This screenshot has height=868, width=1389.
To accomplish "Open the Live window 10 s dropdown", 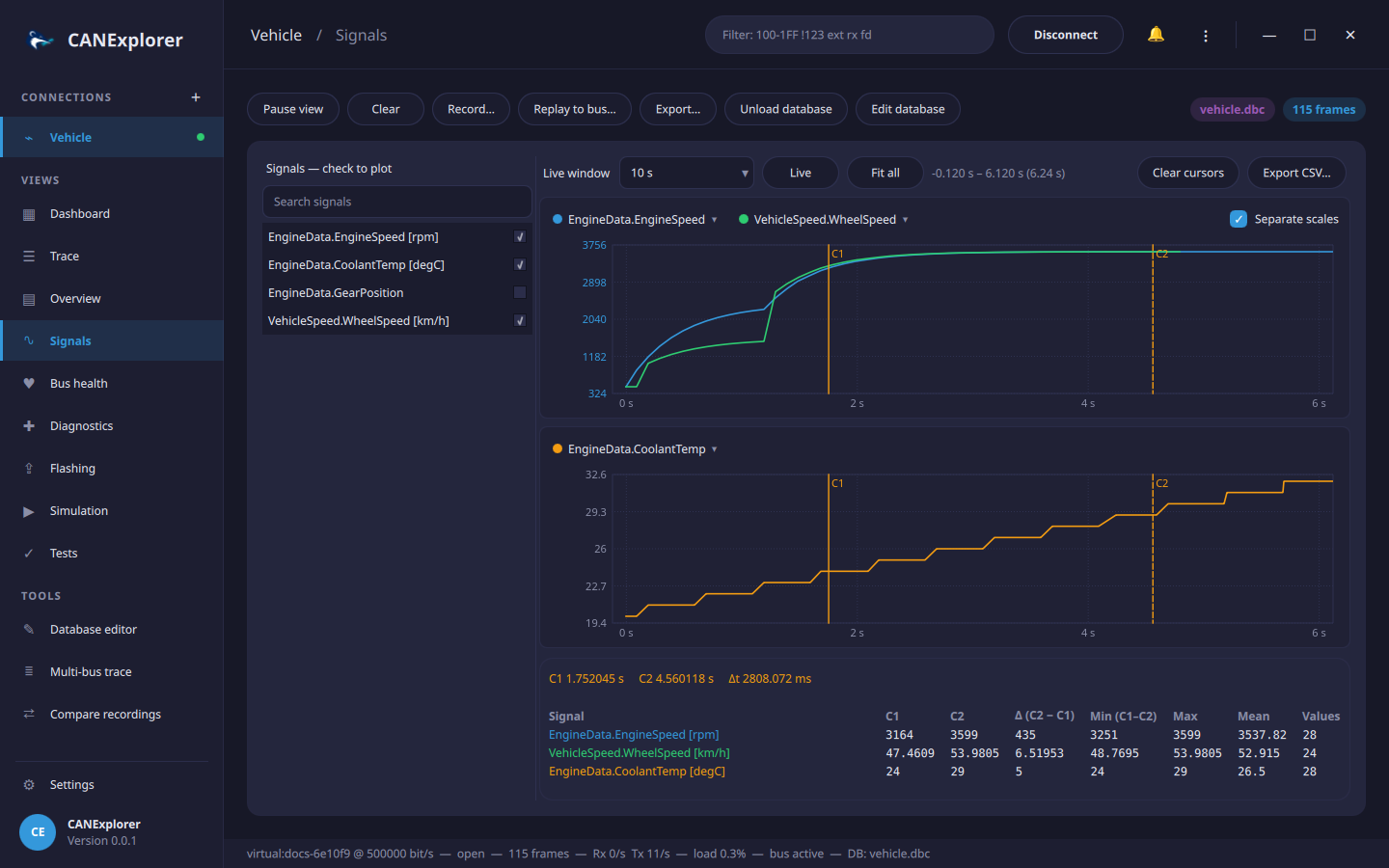I will pyautogui.click(x=687, y=174).
